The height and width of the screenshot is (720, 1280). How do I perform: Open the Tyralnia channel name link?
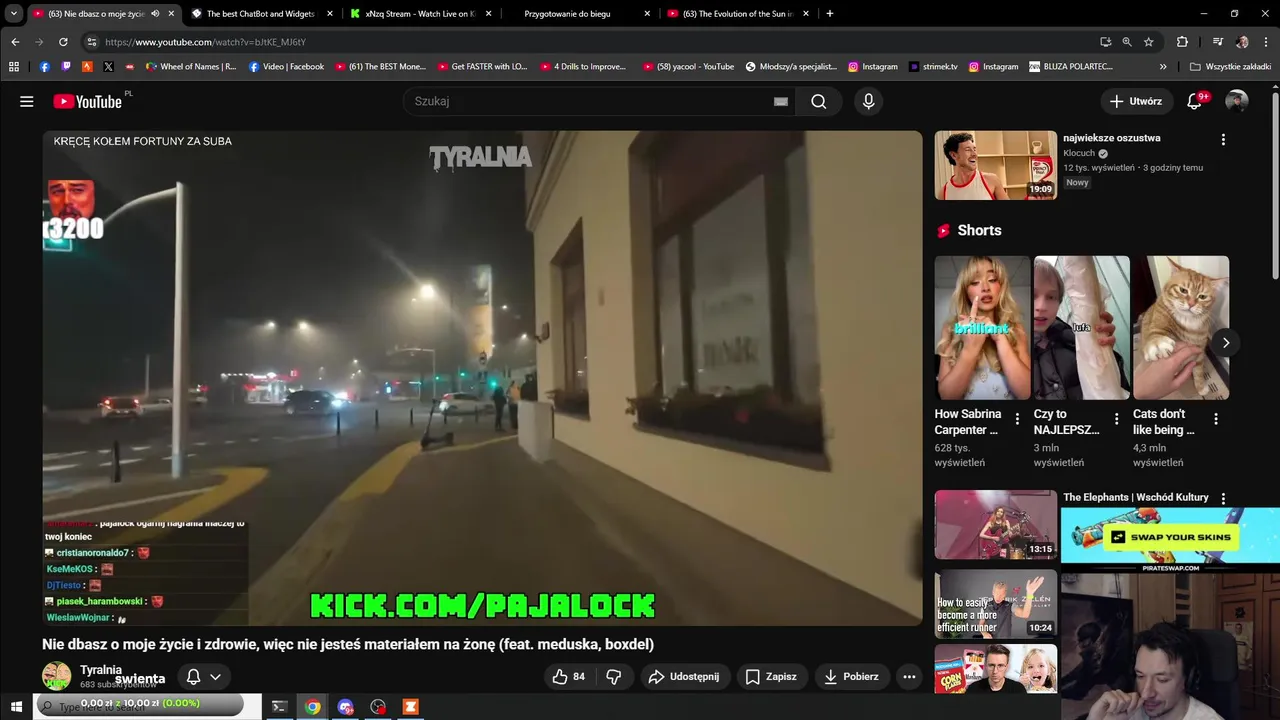coord(101,670)
